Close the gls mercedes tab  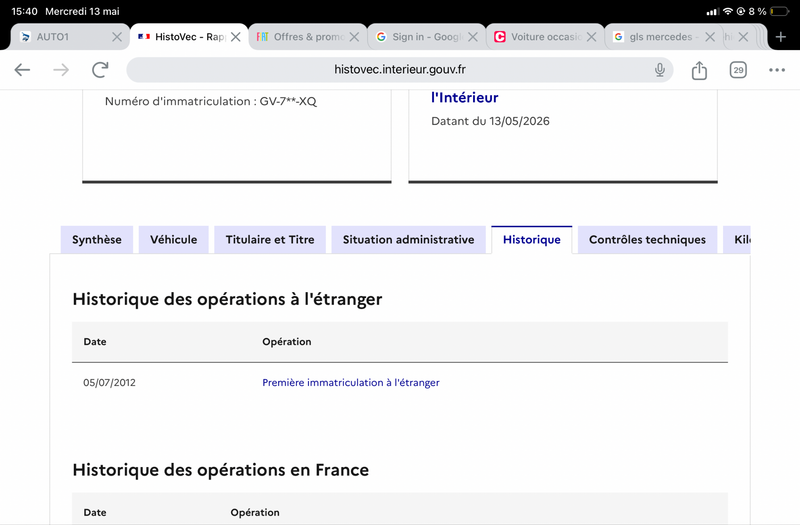tap(710, 37)
